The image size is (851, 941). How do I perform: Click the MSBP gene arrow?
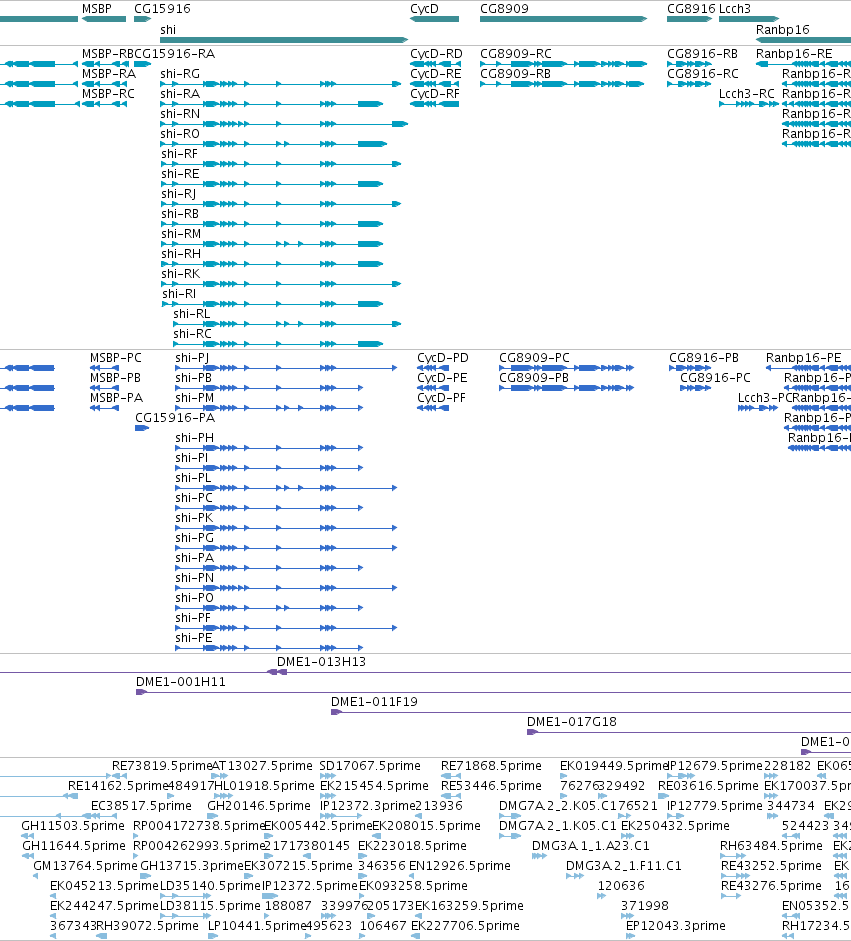pos(104,19)
